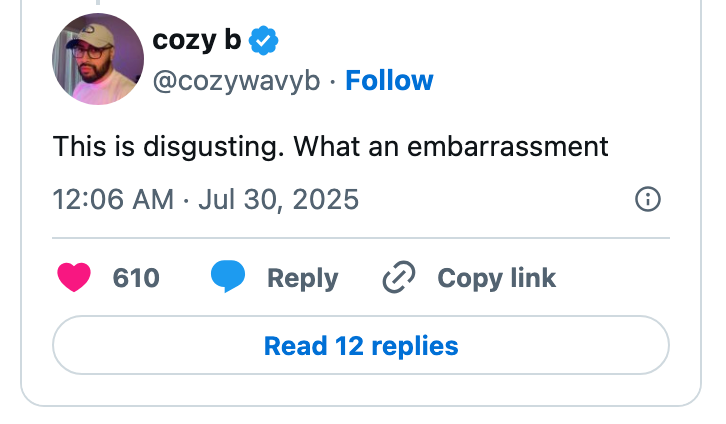Open the "12:06 AM" timestamp

113,200
